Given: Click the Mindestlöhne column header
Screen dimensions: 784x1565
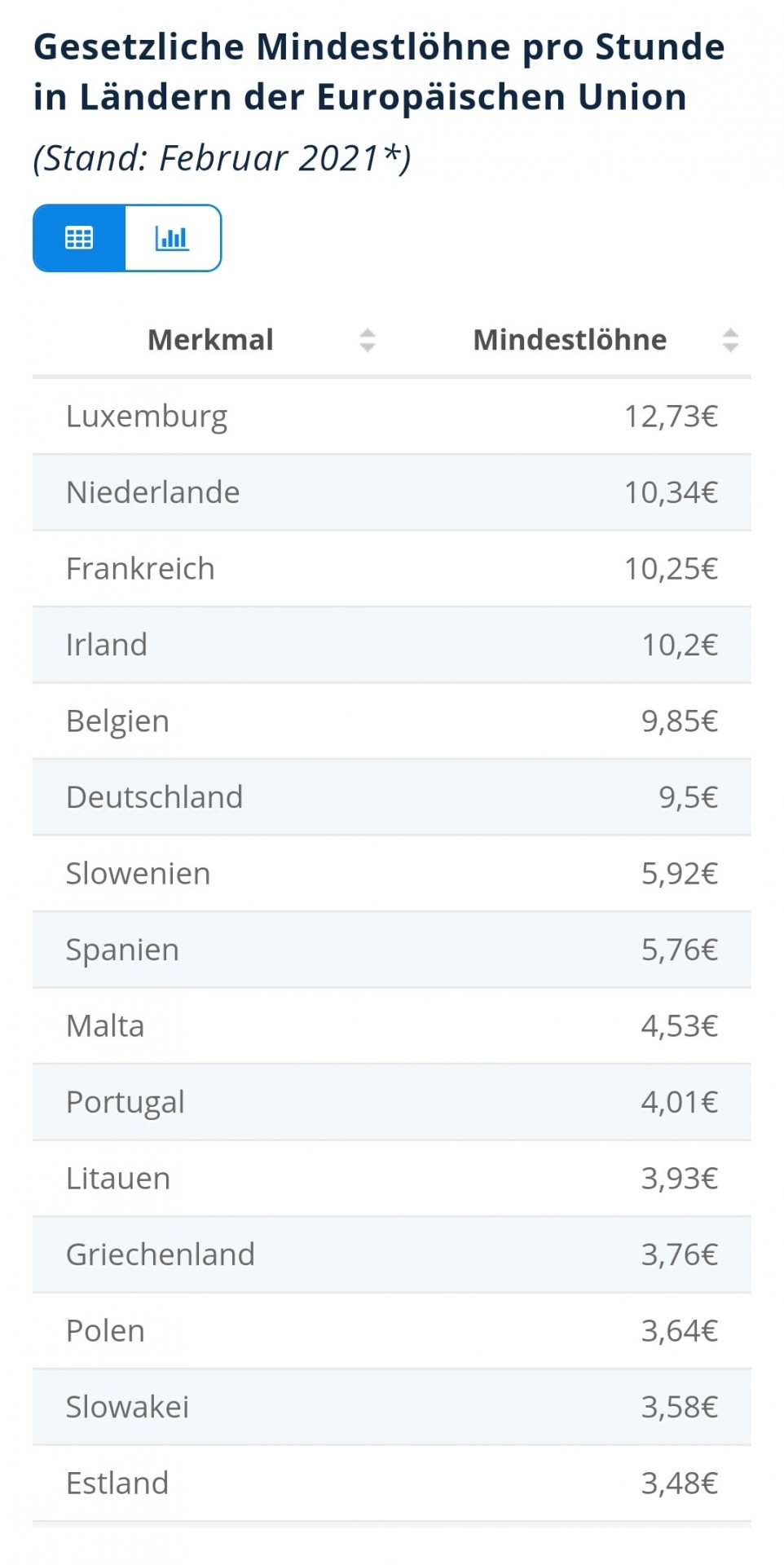Looking at the screenshot, I should [x=570, y=340].
